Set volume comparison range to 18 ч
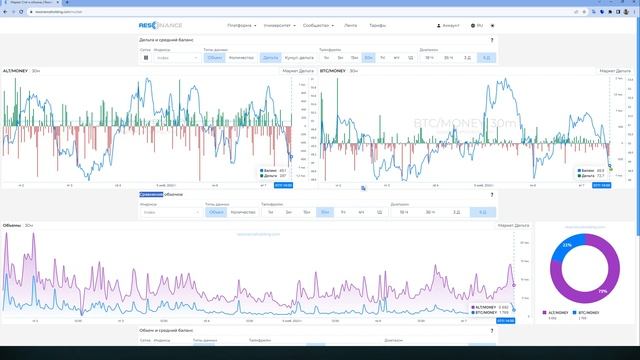 404,212
